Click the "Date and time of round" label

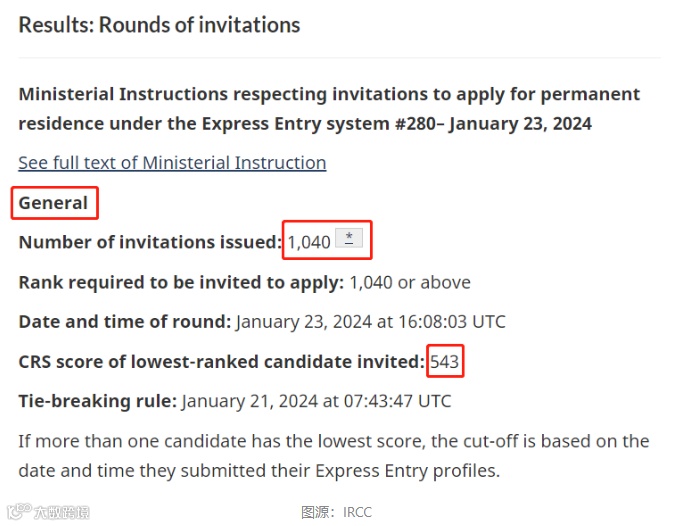[x=124, y=322]
